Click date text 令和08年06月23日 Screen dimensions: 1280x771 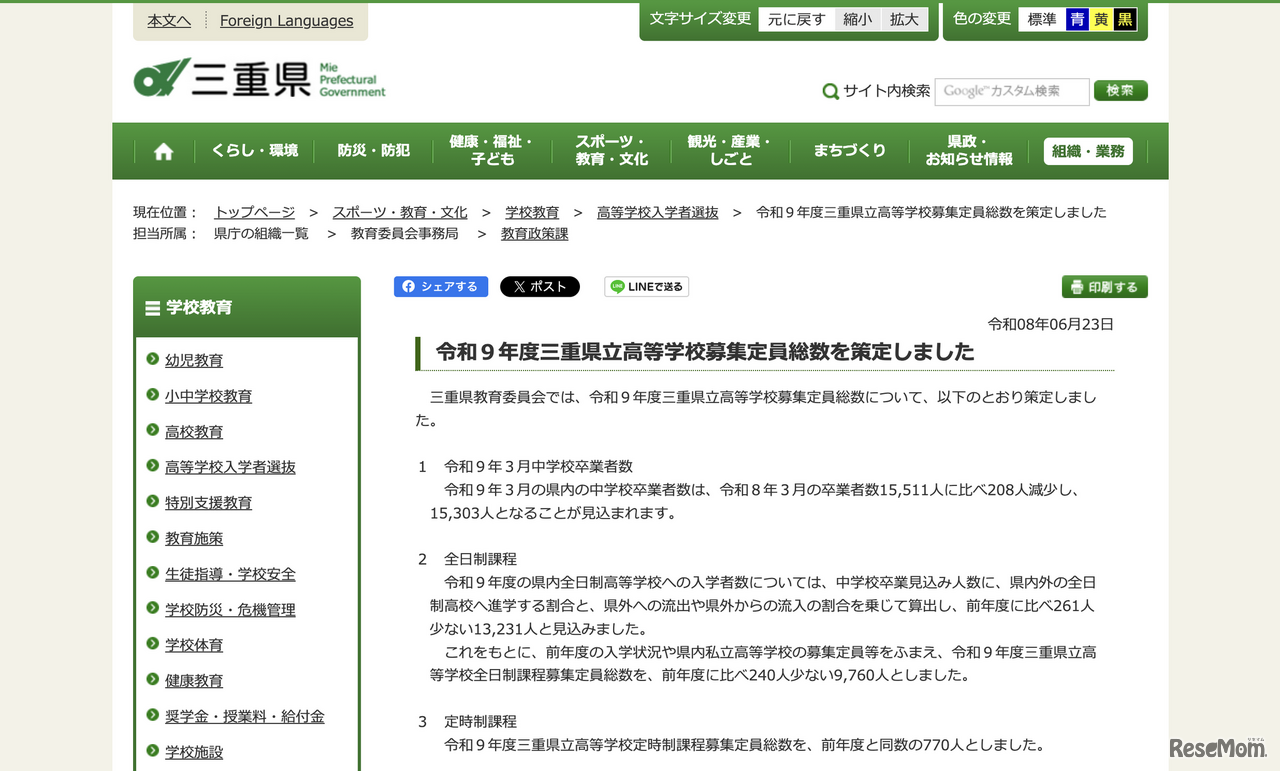[x=1051, y=324]
